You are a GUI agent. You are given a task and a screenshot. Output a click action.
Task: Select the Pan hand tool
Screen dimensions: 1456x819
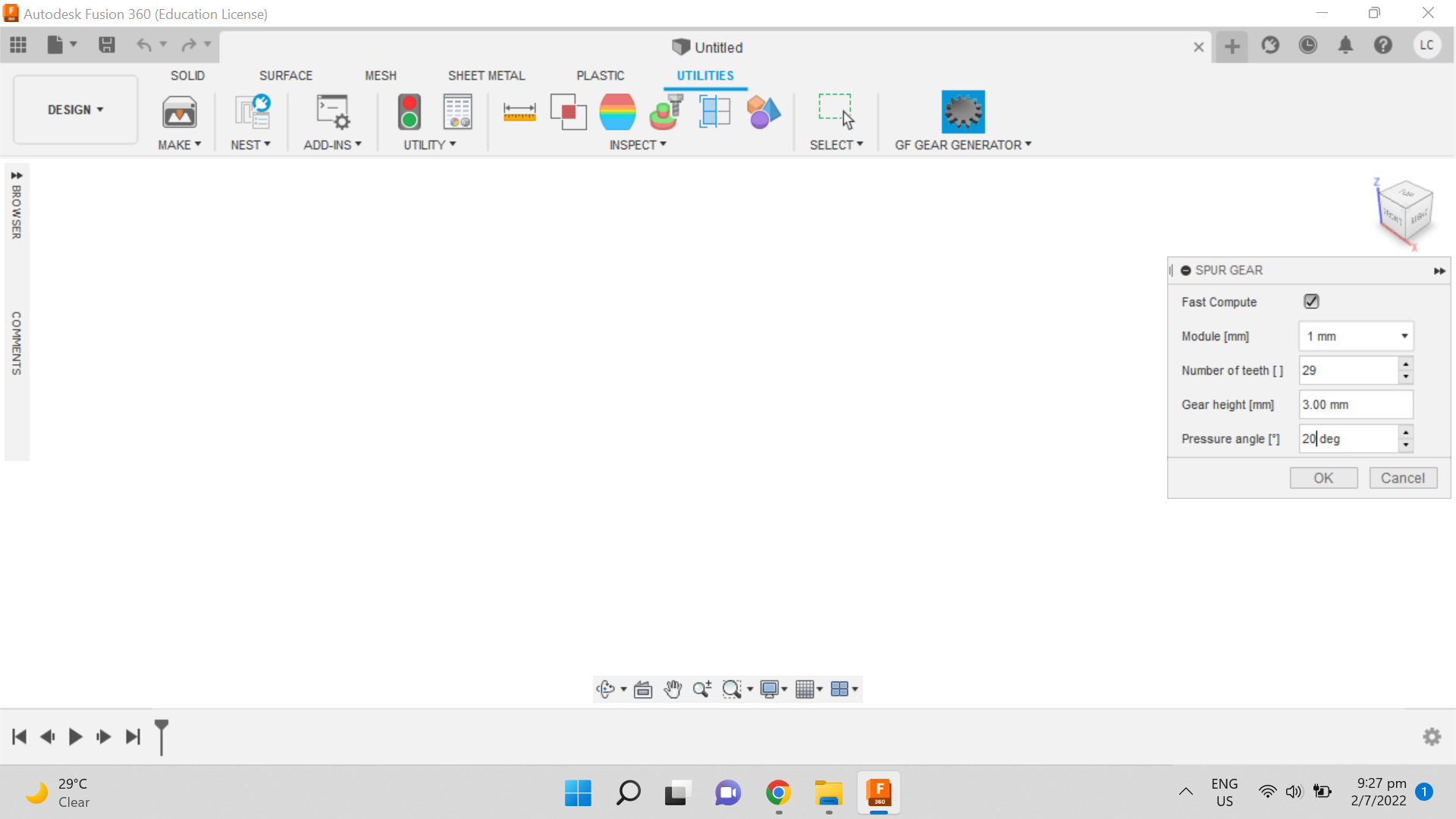coord(673,689)
